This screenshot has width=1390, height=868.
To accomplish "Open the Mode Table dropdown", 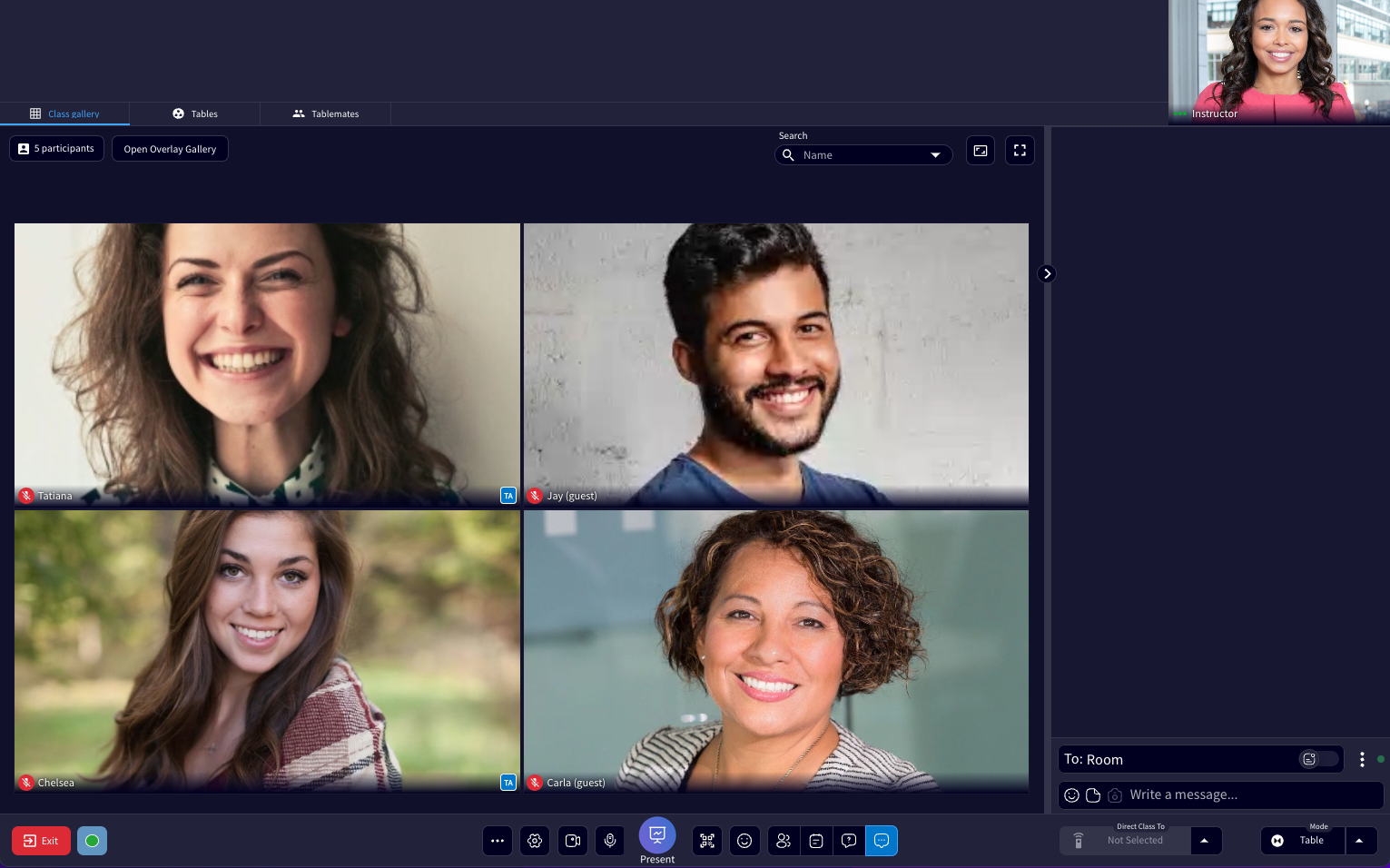I will (1359, 841).
